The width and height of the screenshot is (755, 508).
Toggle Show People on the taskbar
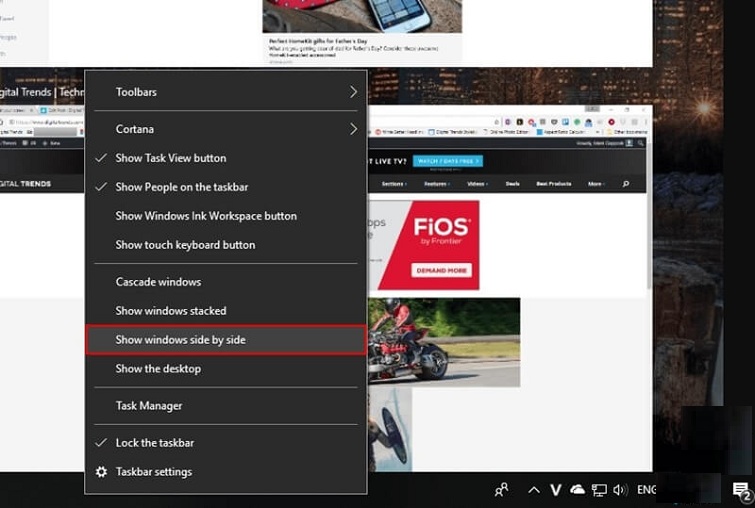click(181, 187)
